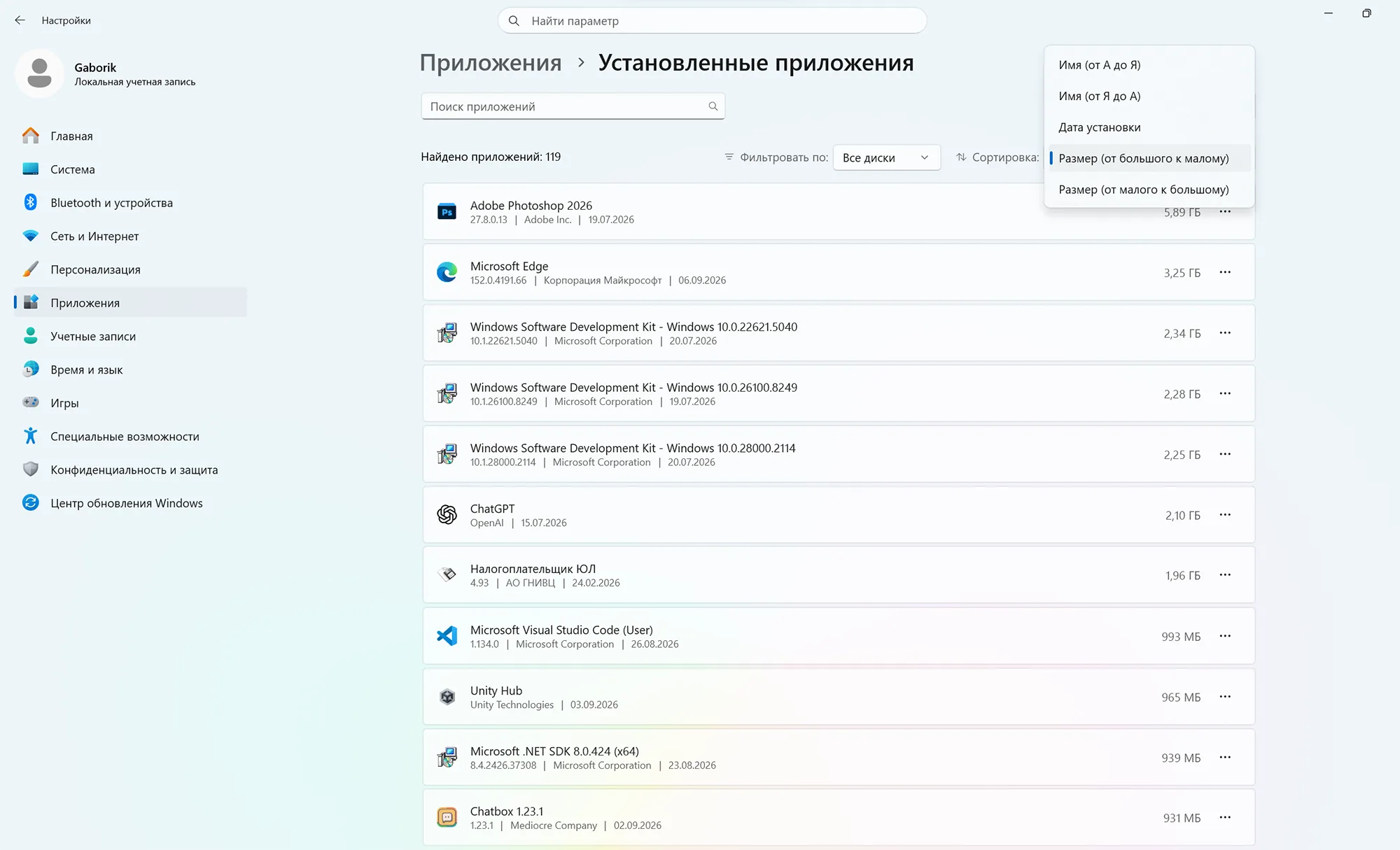Viewport: 1400px width, 850px height.
Task: Click the Время и язык globe icon
Action: click(x=31, y=369)
